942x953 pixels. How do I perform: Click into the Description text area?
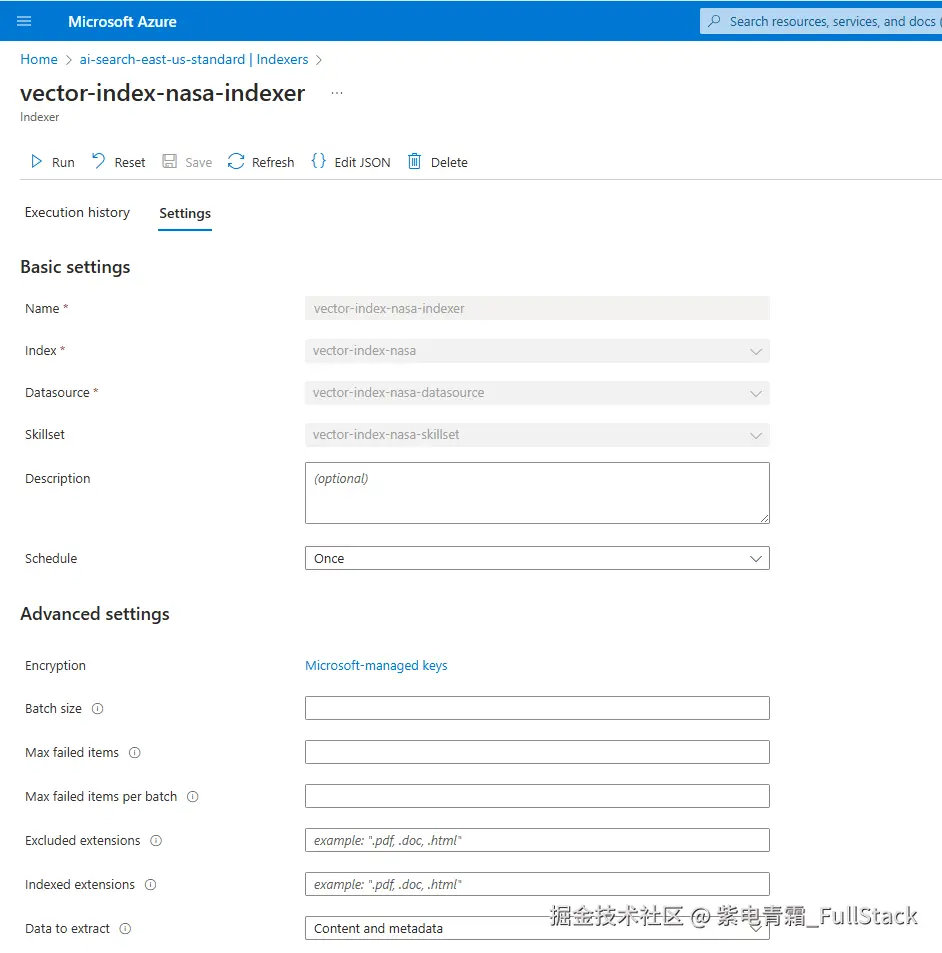point(537,493)
